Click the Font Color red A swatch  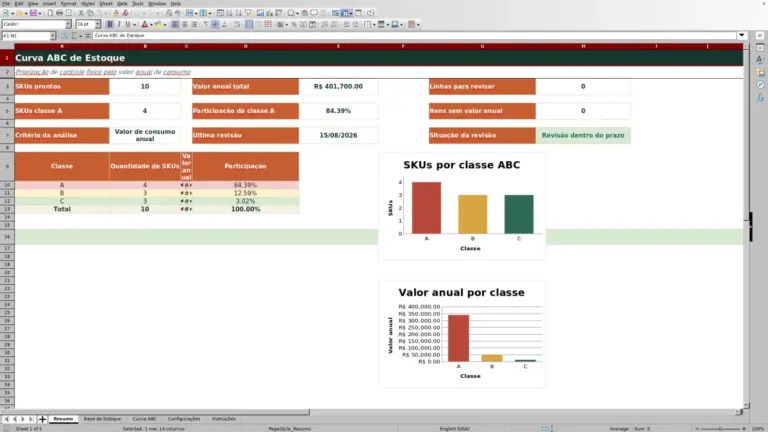point(145,24)
